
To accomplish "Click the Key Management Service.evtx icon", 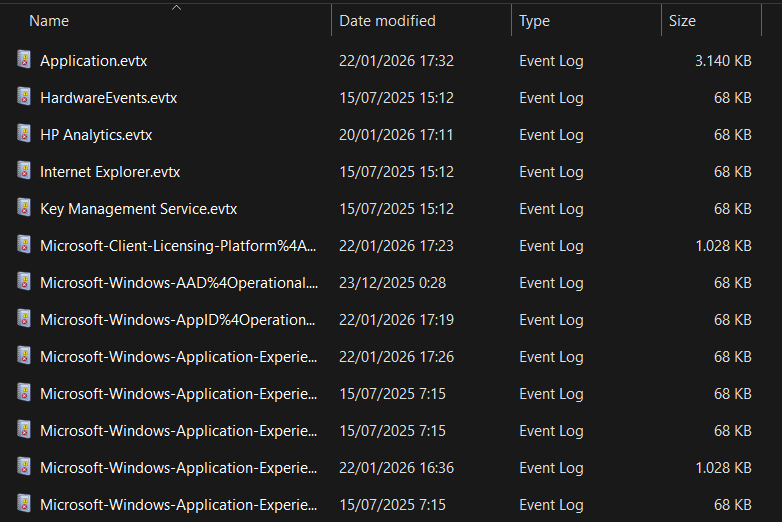I will point(24,208).
